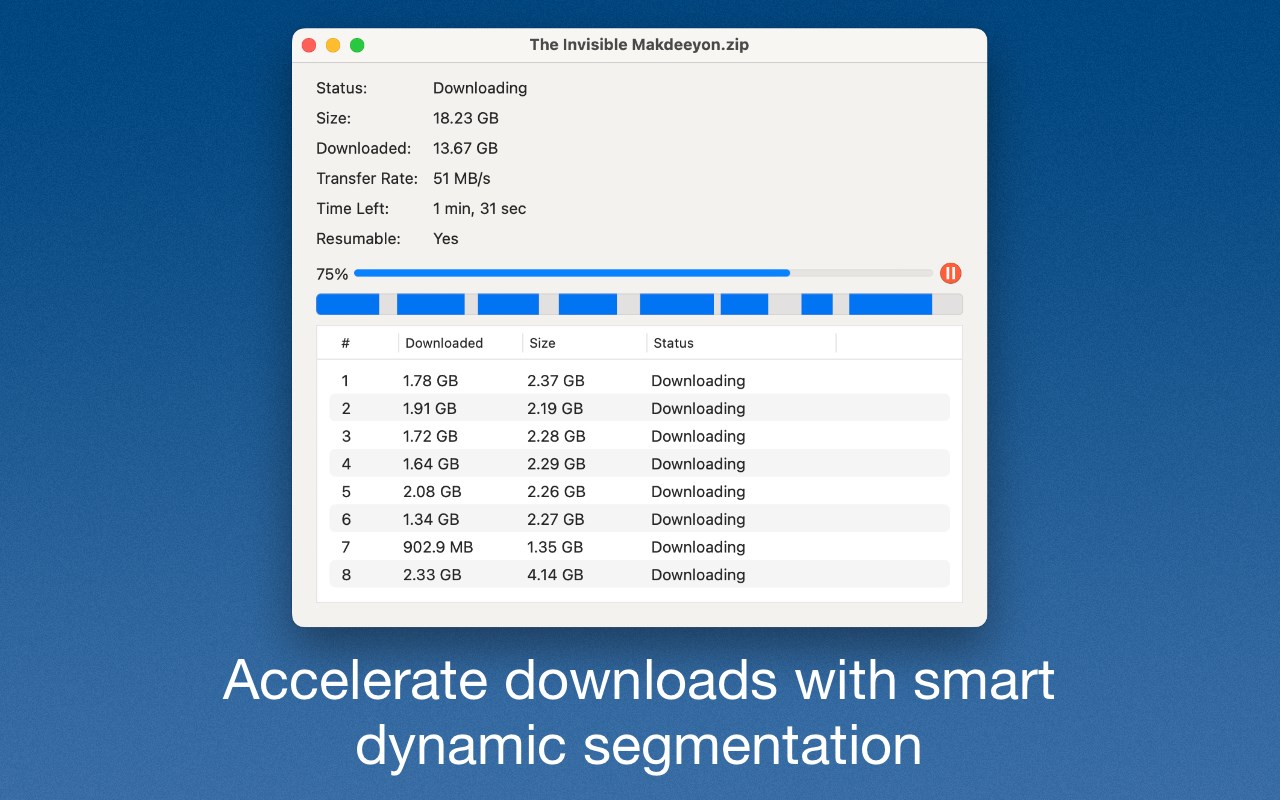Select segment row with 1.91 GB downloaded

coord(639,408)
